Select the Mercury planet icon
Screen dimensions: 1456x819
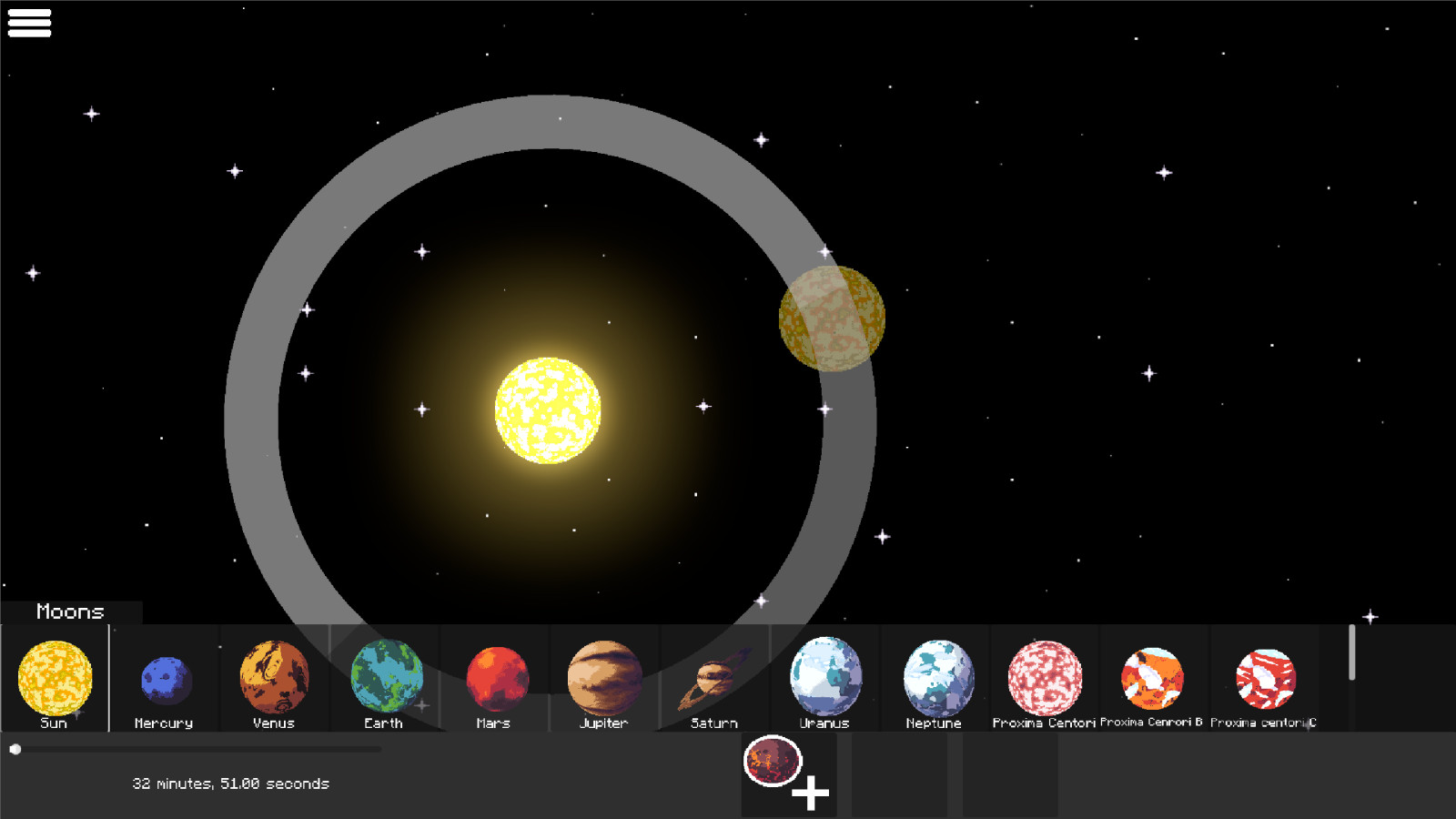(165, 681)
